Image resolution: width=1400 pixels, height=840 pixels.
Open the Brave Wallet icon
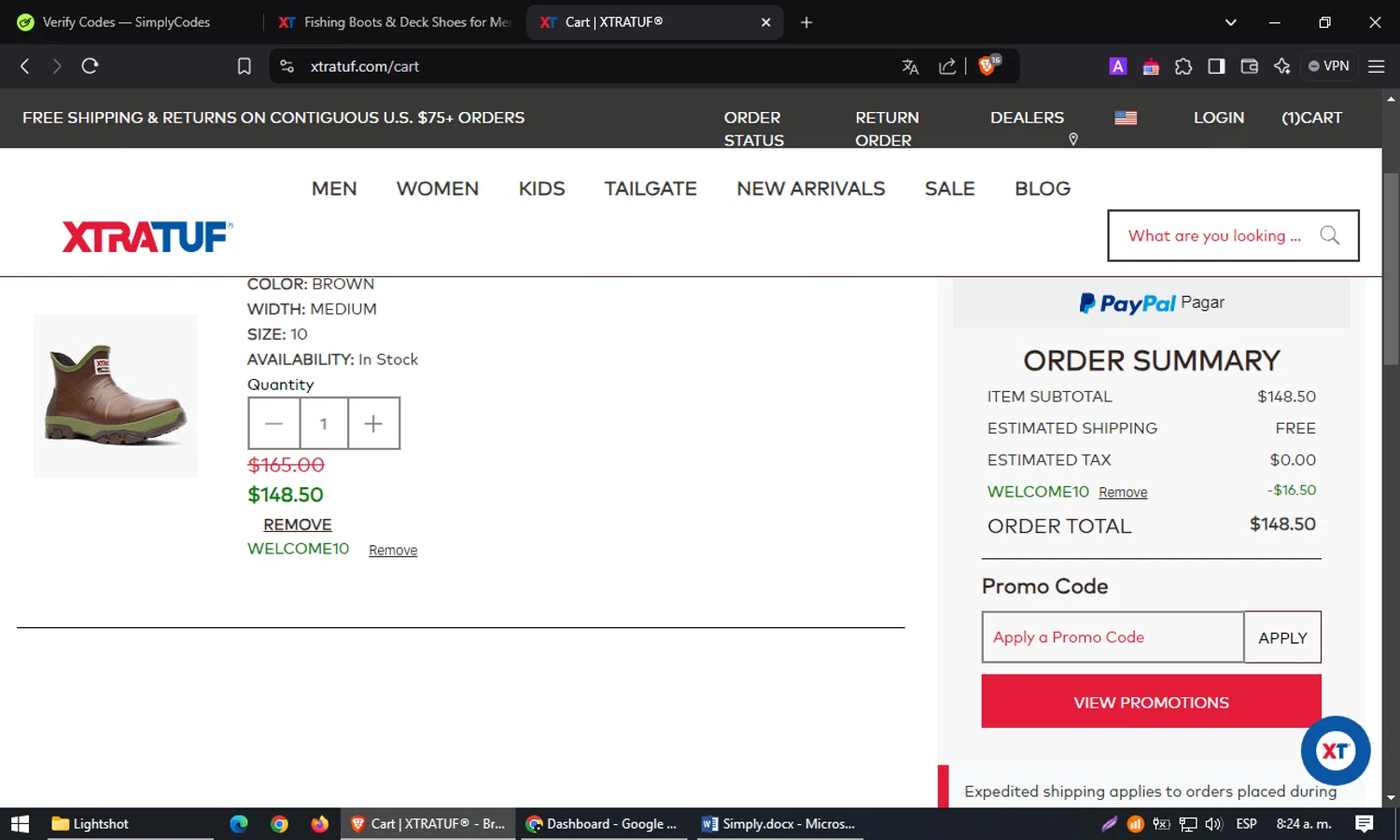click(1249, 66)
